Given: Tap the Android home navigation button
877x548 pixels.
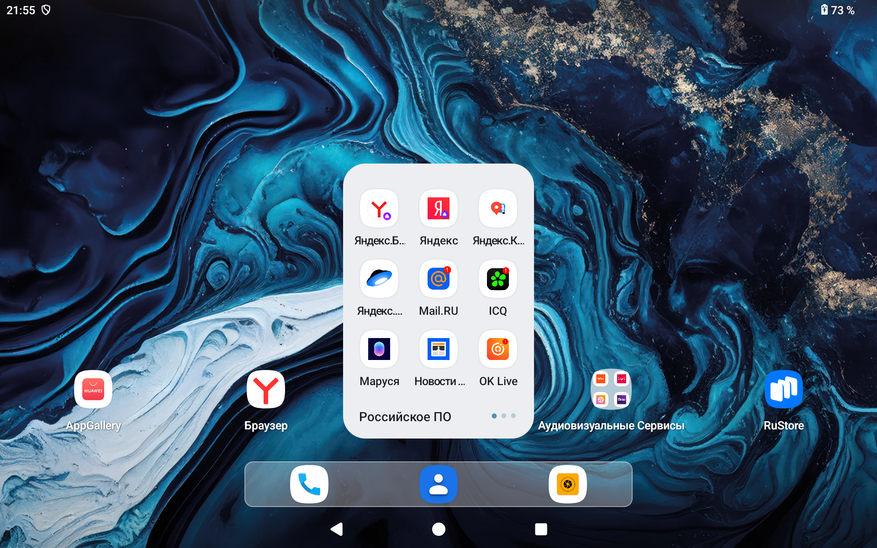Looking at the screenshot, I should (438, 529).
